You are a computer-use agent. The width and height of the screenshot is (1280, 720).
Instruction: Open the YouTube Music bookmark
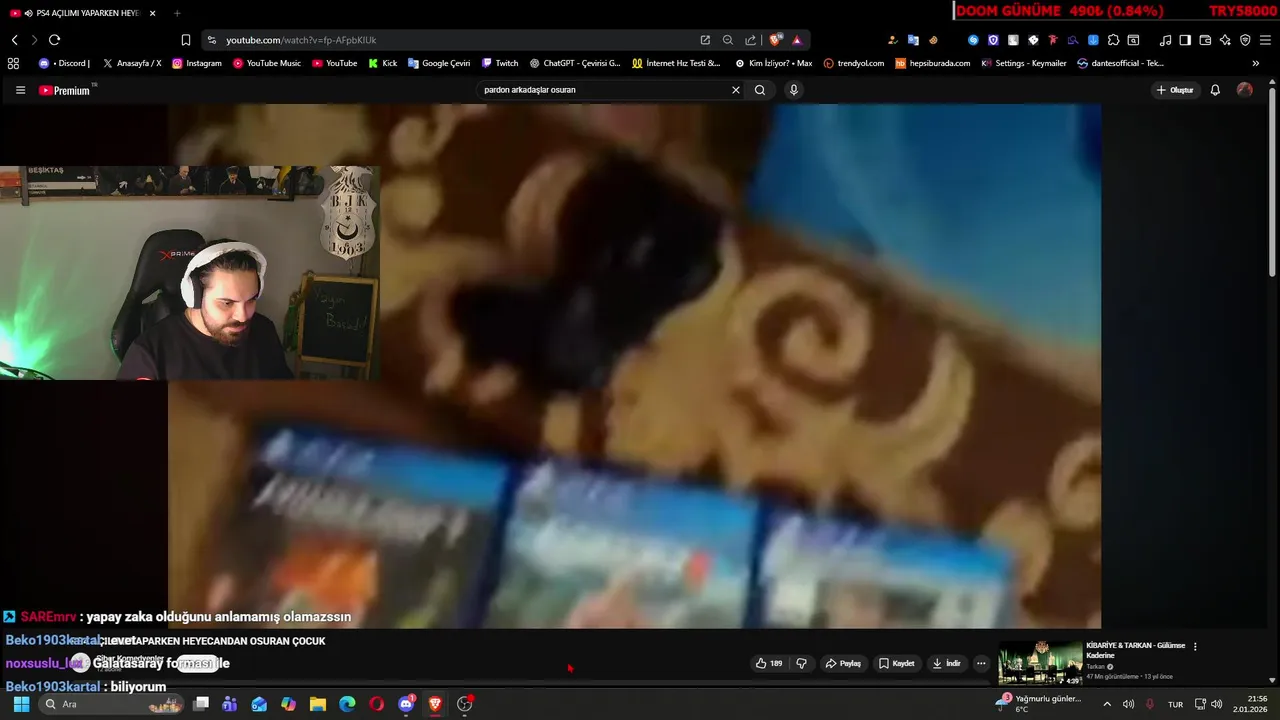267,63
